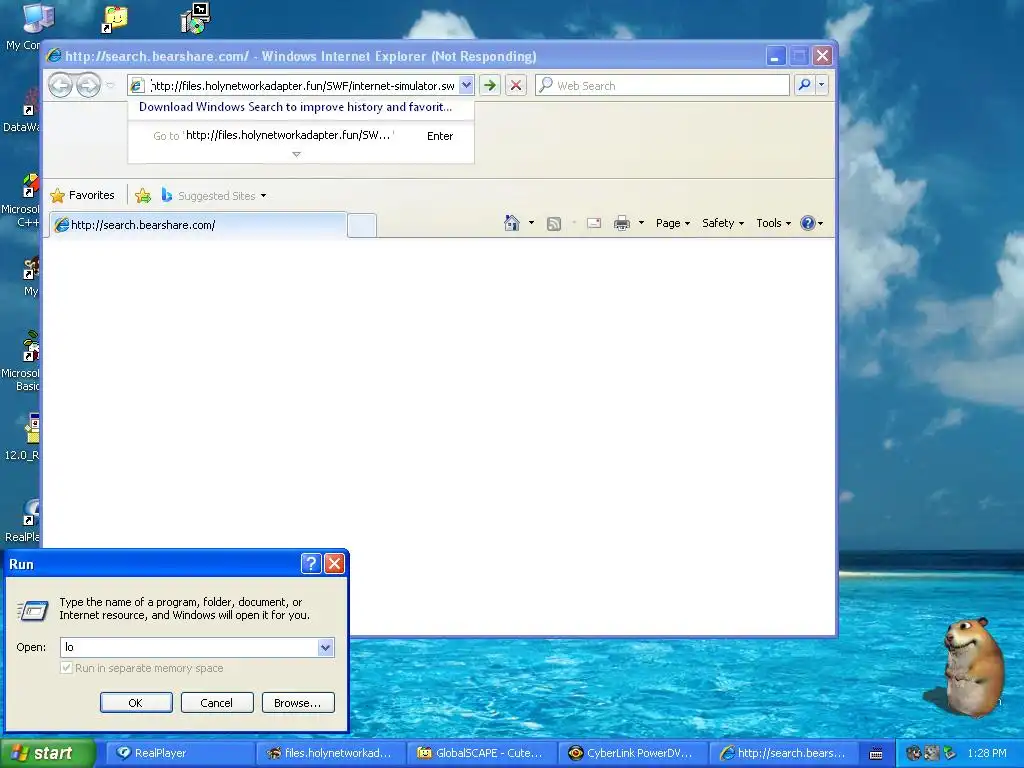Expand the address bar history dropdown arrow
This screenshot has width=1024, height=768.
(466, 86)
